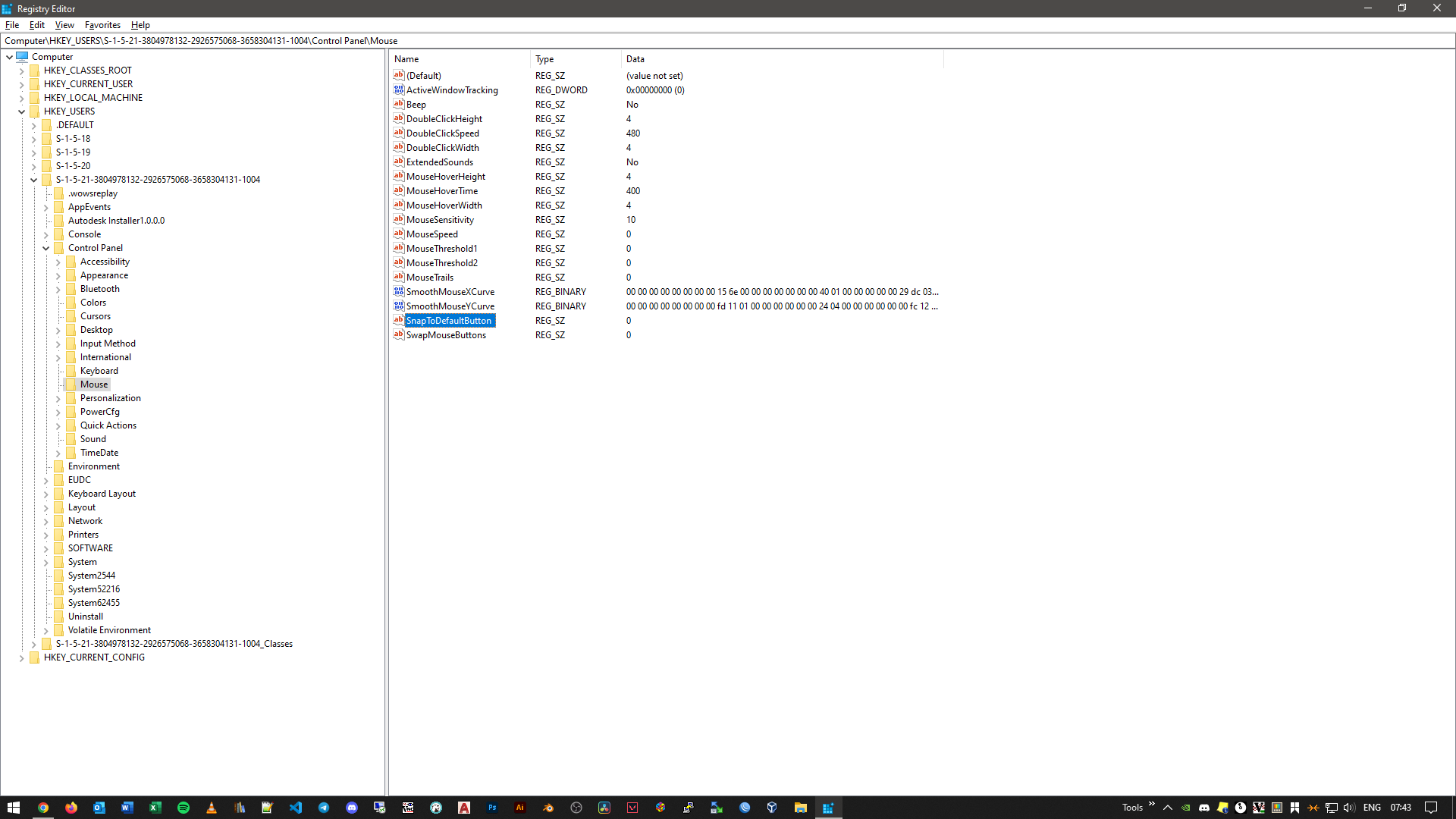Open Microsoft Word taskbar icon
The height and width of the screenshot is (819, 1456).
[x=127, y=808]
